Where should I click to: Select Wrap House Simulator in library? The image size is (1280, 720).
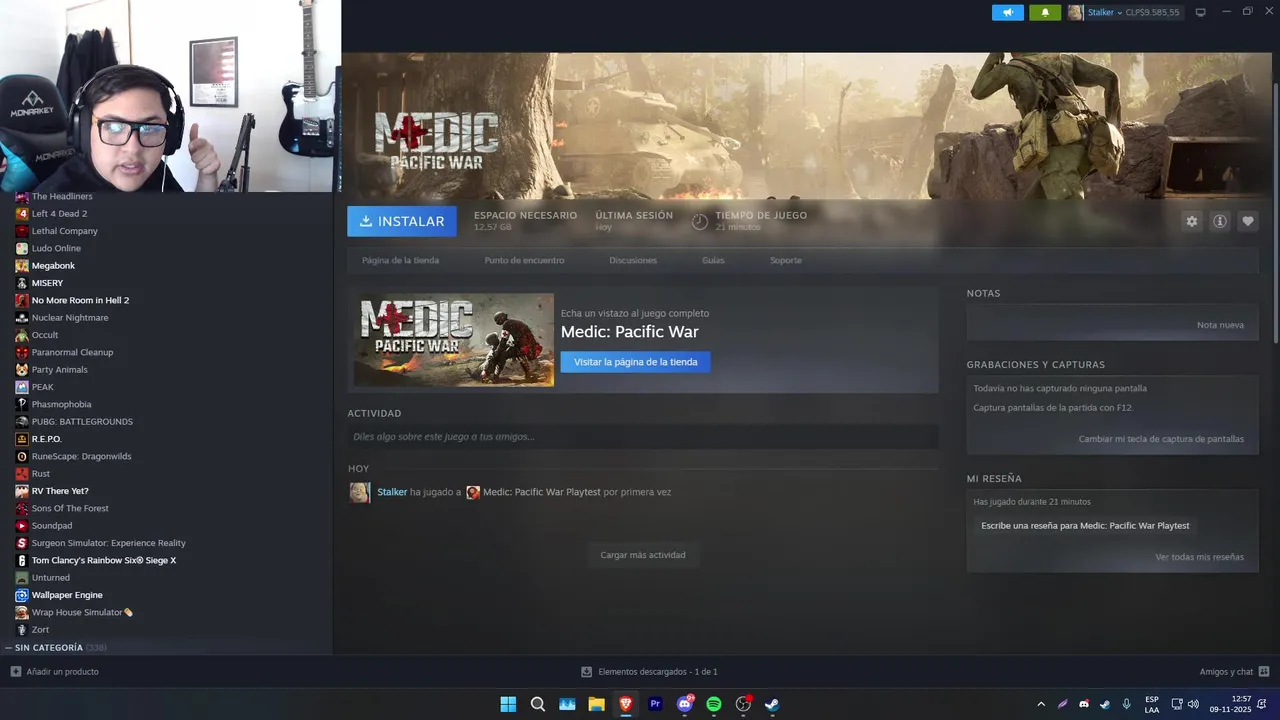click(82, 612)
